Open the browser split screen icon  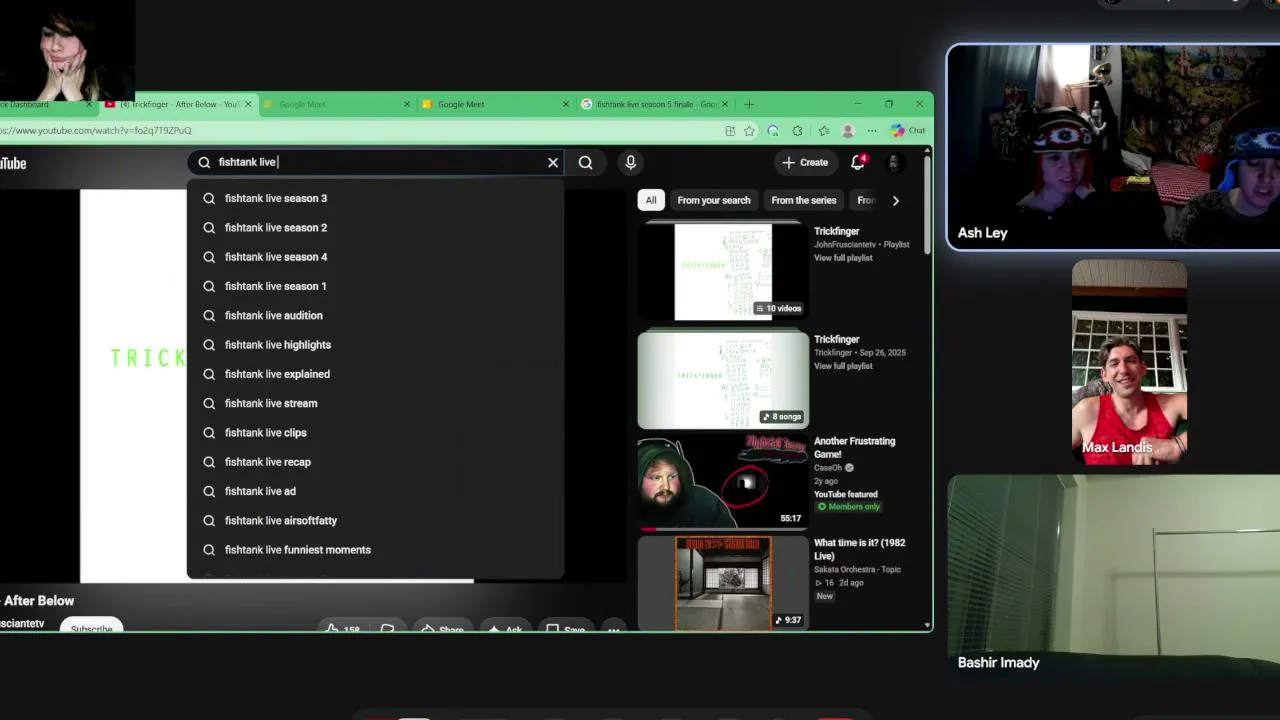tap(730, 131)
